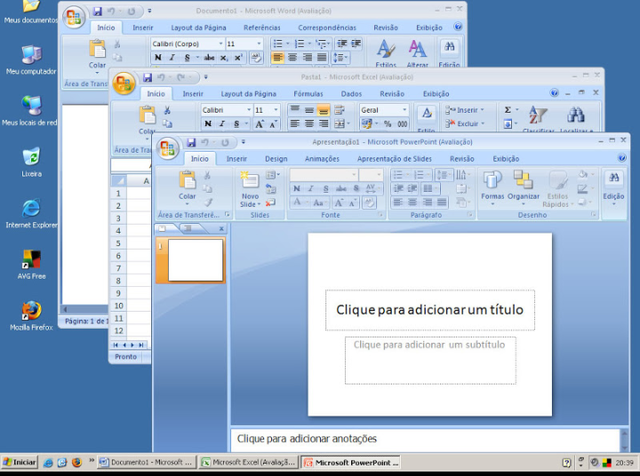Image resolution: width=640 pixels, height=476 pixels.
Task: Toggle center horizontal alignment in Excel
Action: [309, 123]
